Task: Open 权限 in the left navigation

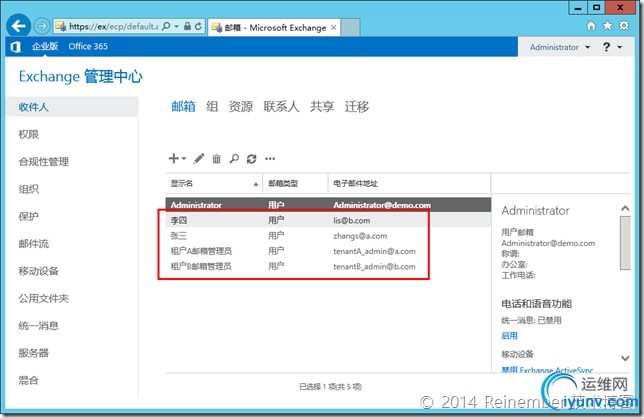Action: pos(29,134)
